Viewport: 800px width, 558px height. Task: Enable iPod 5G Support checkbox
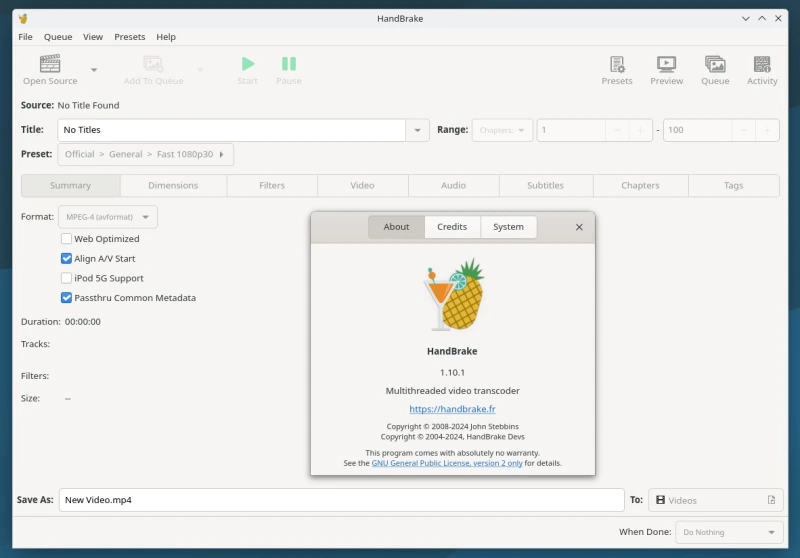point(66,278)
